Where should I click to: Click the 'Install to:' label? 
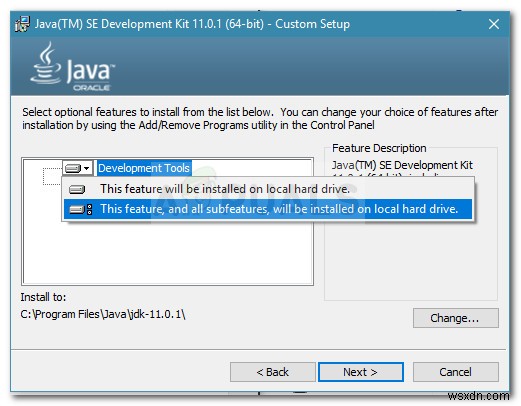point(43,297)
